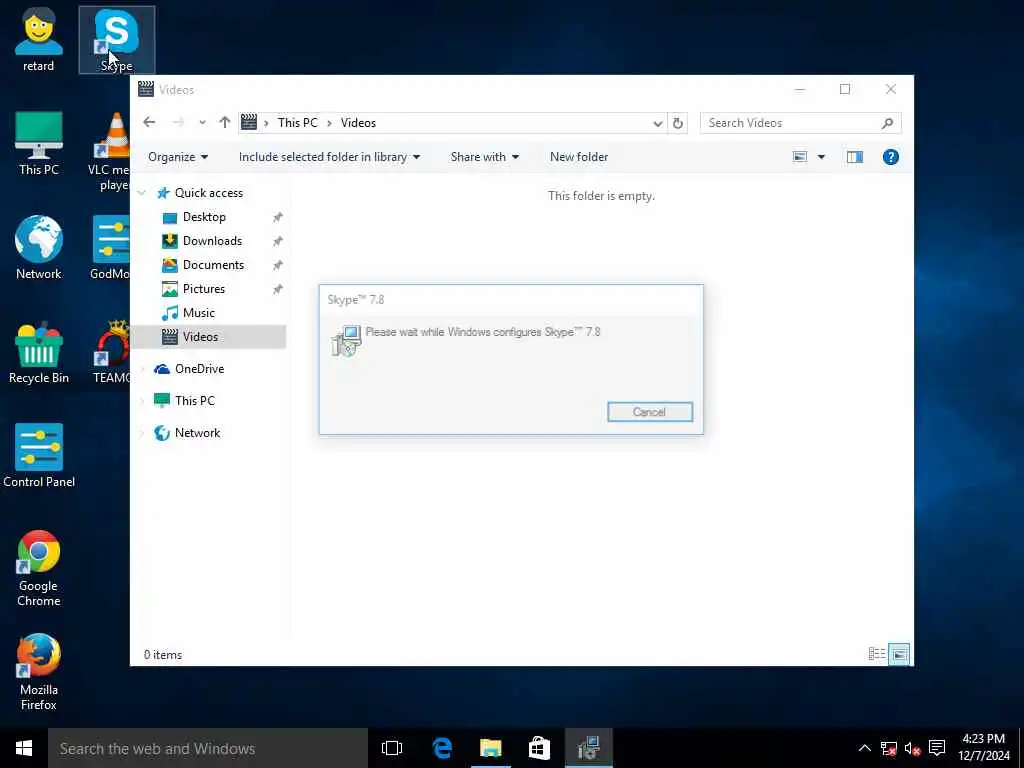Image resolution: width=1024 pixels, height=768 pixels.
Task: Select Desktop in Quick access
Action: (x=204, y=217)
